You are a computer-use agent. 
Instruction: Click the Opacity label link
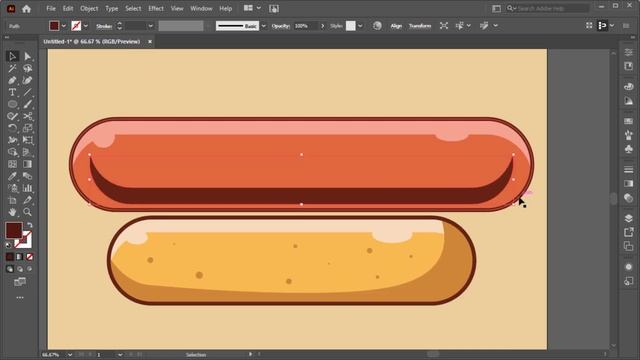point(280,26)
